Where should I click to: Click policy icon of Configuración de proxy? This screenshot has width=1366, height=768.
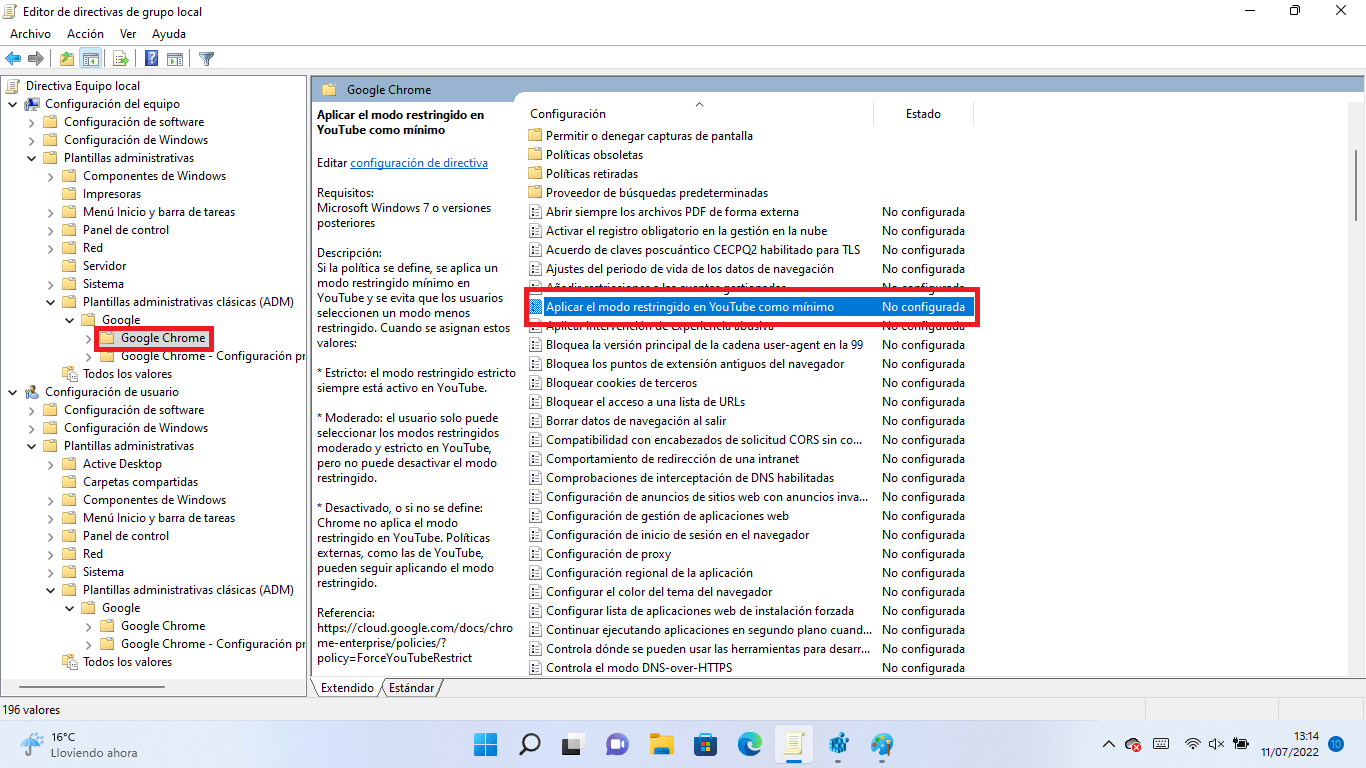click(x=535, y=554)
